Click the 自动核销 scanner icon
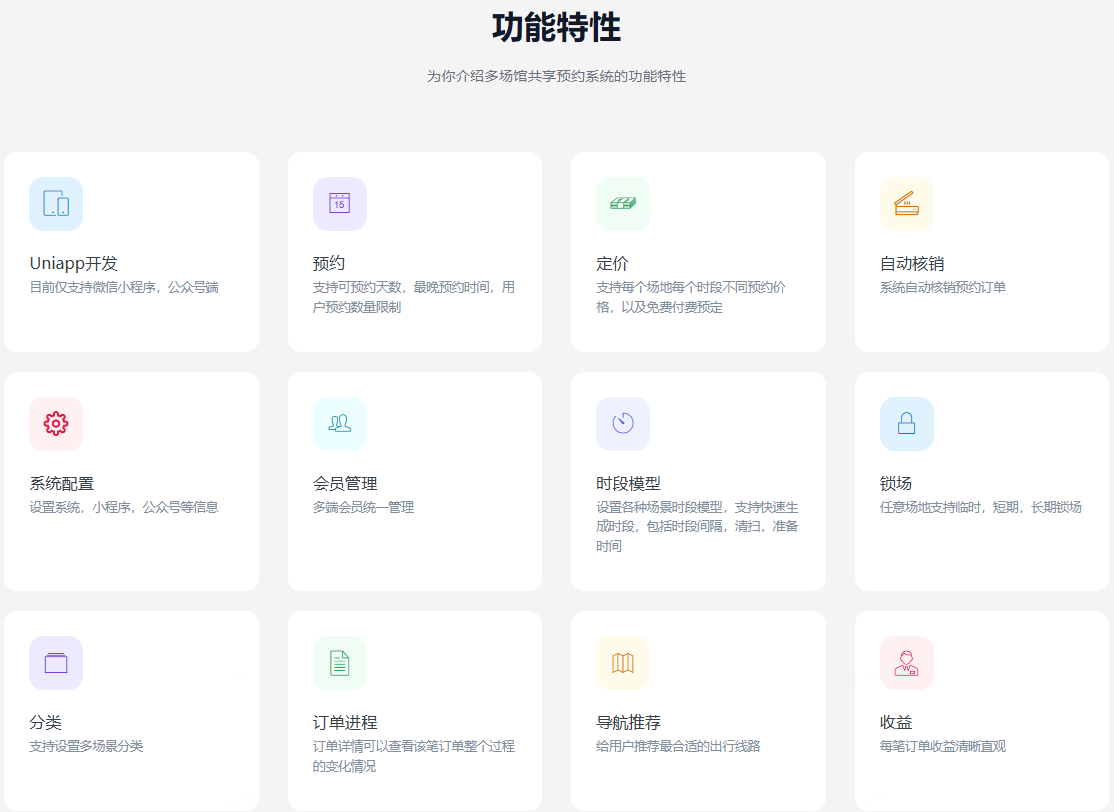 (906, 204)
